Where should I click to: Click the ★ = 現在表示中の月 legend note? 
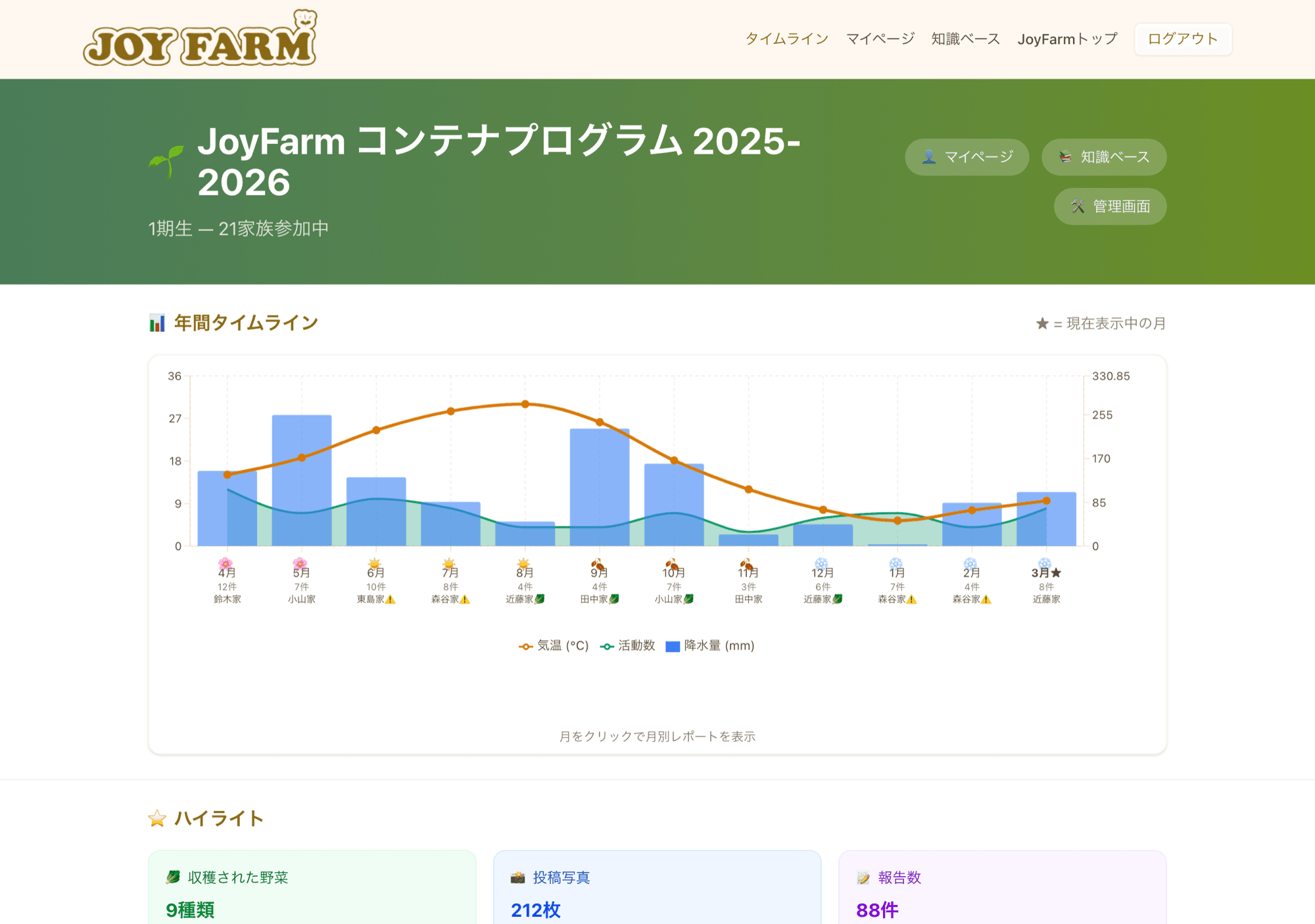(1101, 323)
